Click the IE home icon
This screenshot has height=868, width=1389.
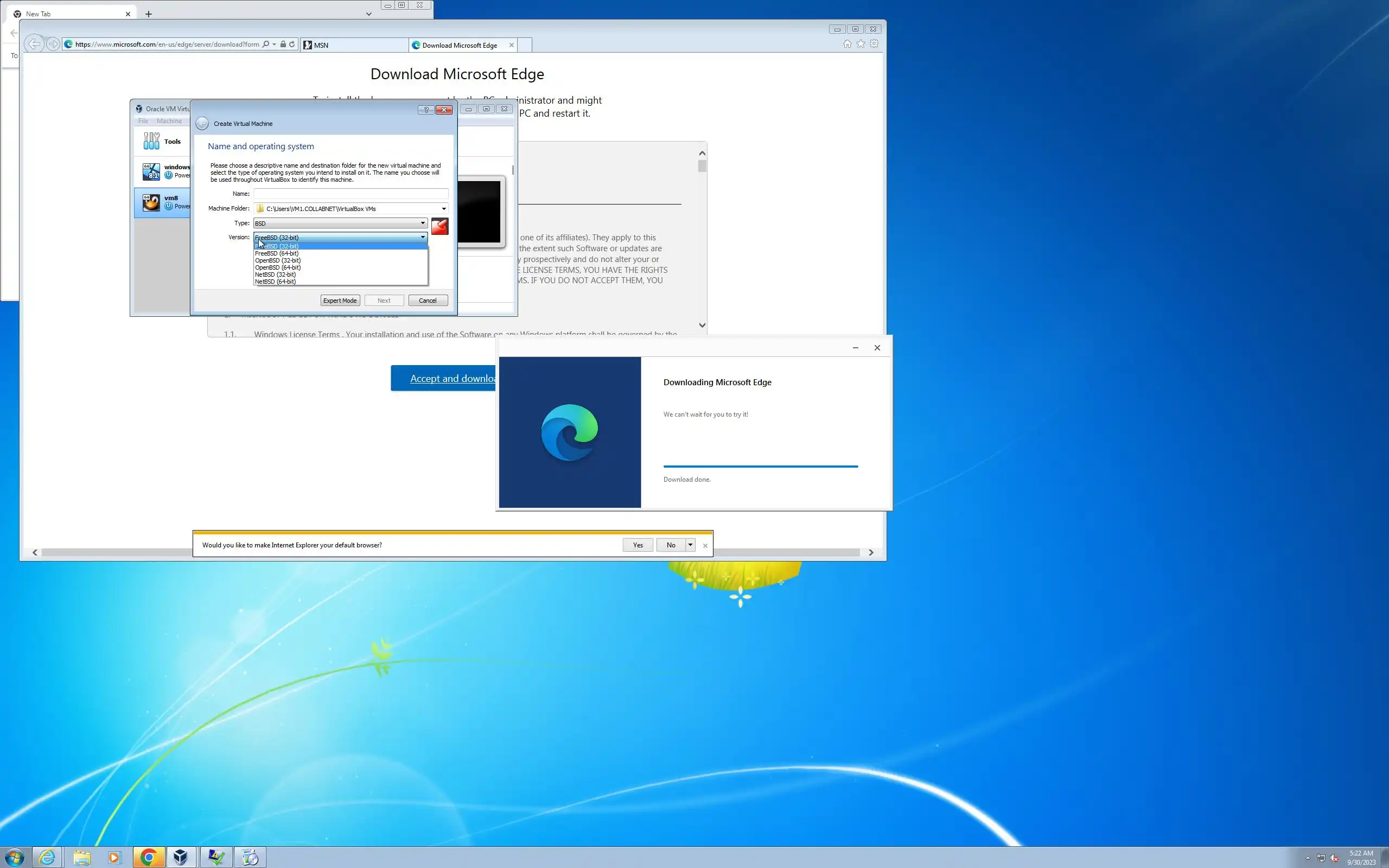847,44
